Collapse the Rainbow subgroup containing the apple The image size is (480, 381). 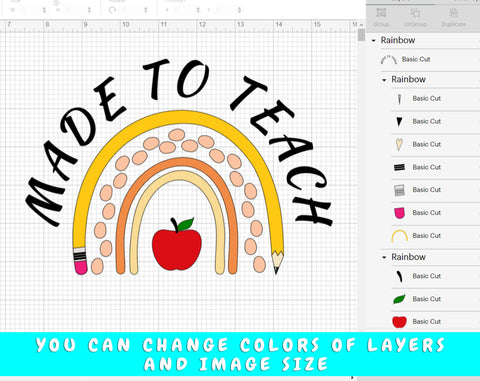(x=384, y=257)
